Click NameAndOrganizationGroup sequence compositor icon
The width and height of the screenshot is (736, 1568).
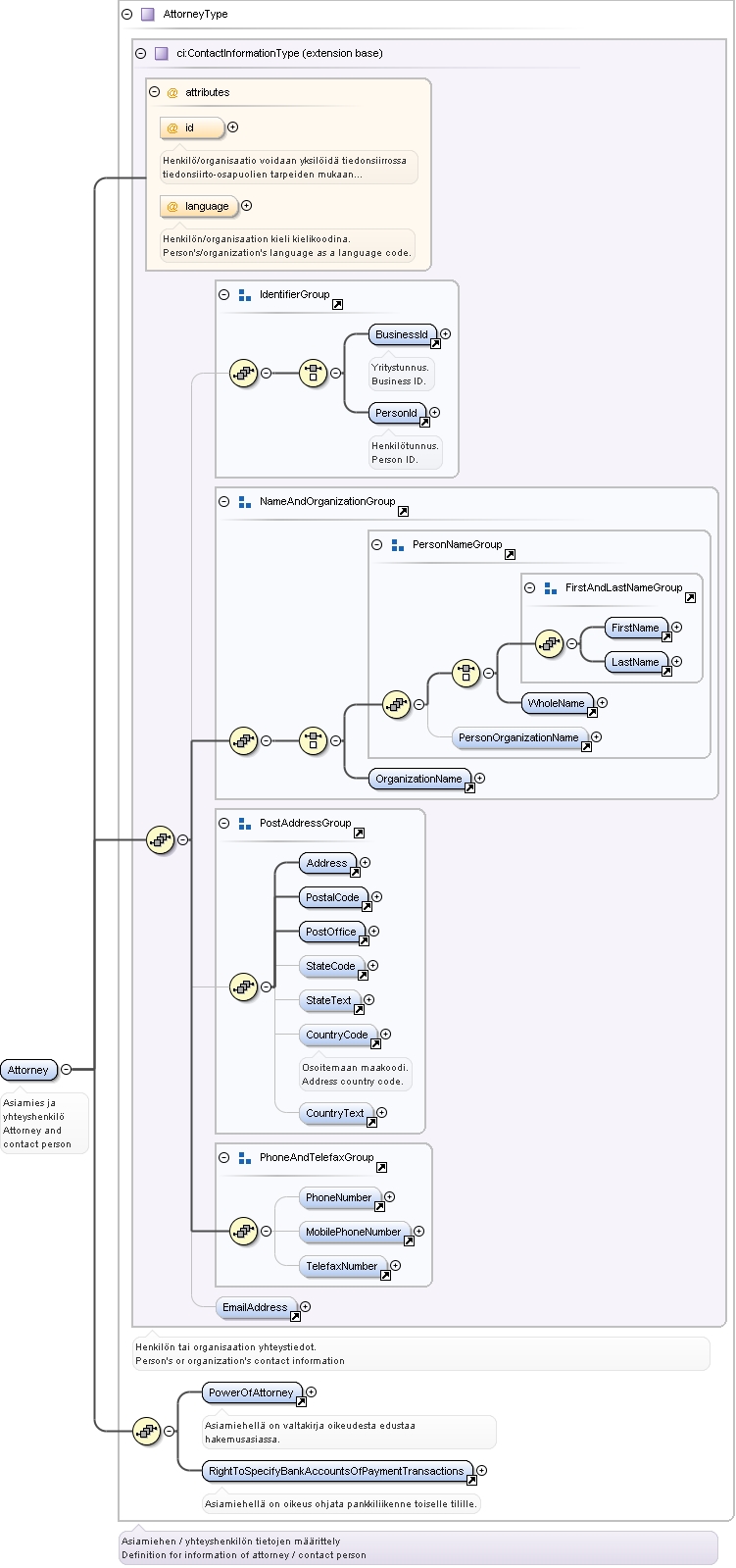[x=243, y=740]
